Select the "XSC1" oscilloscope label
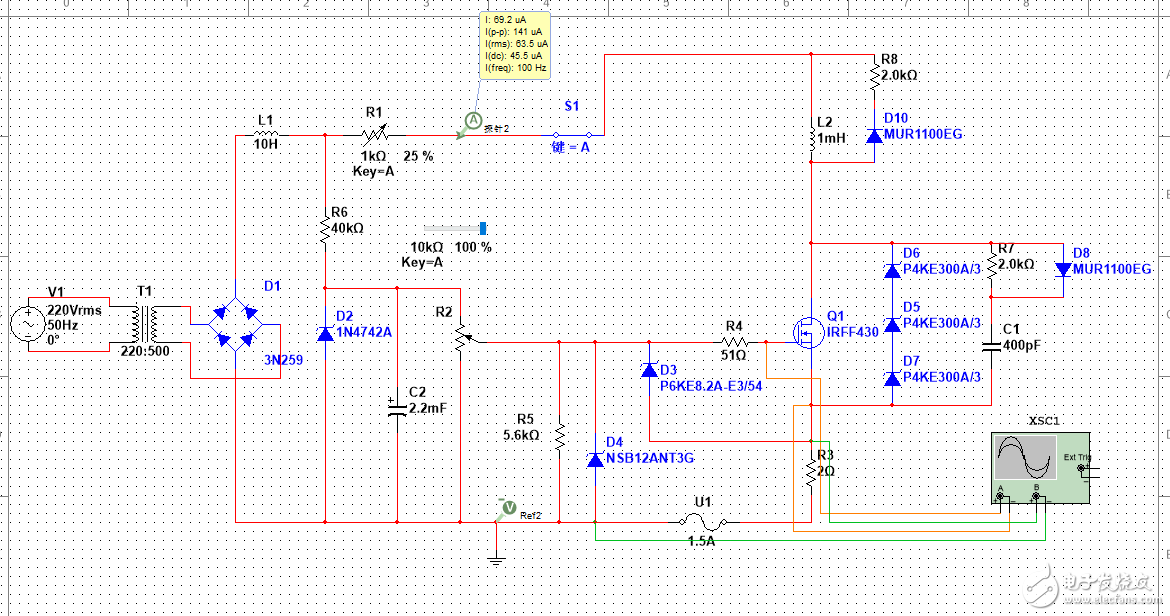 click(x=1044, y=421)
